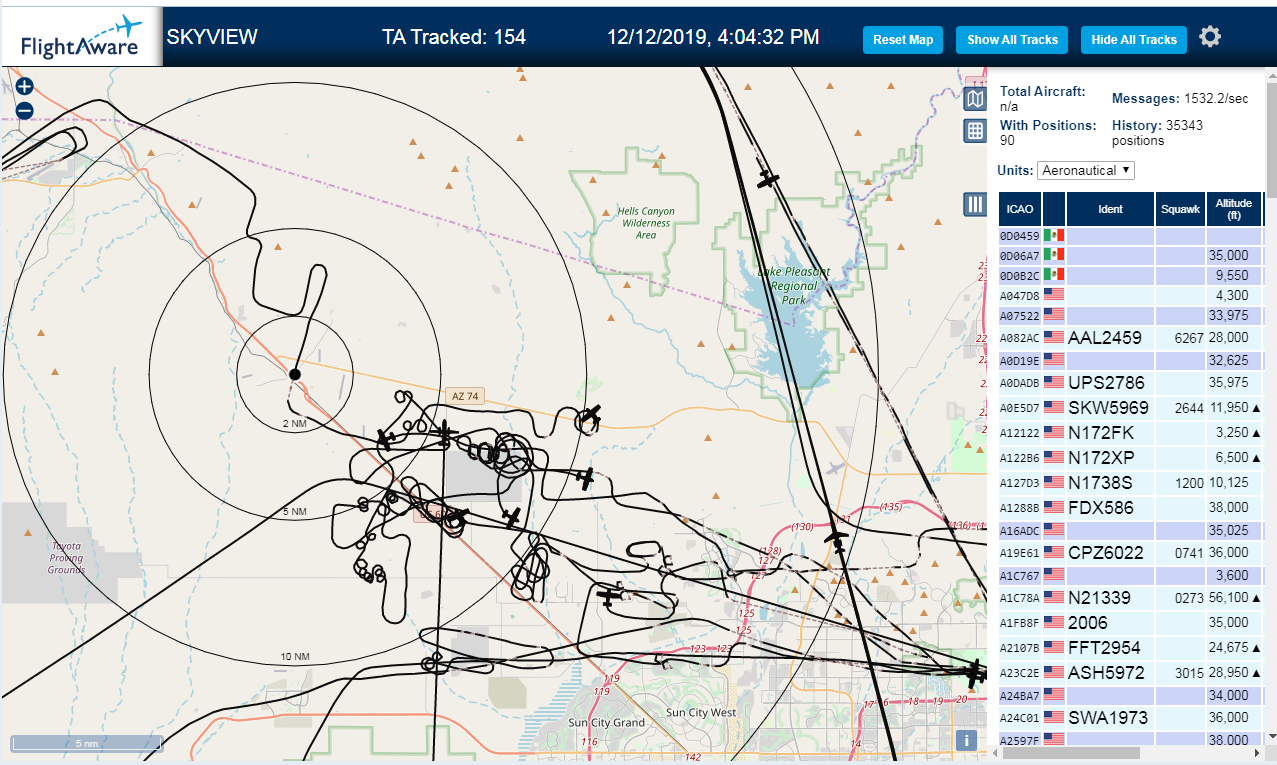Click the Toyota Proving Grounds label
This screenshot has width=1277, height=765.
(66, 558)
